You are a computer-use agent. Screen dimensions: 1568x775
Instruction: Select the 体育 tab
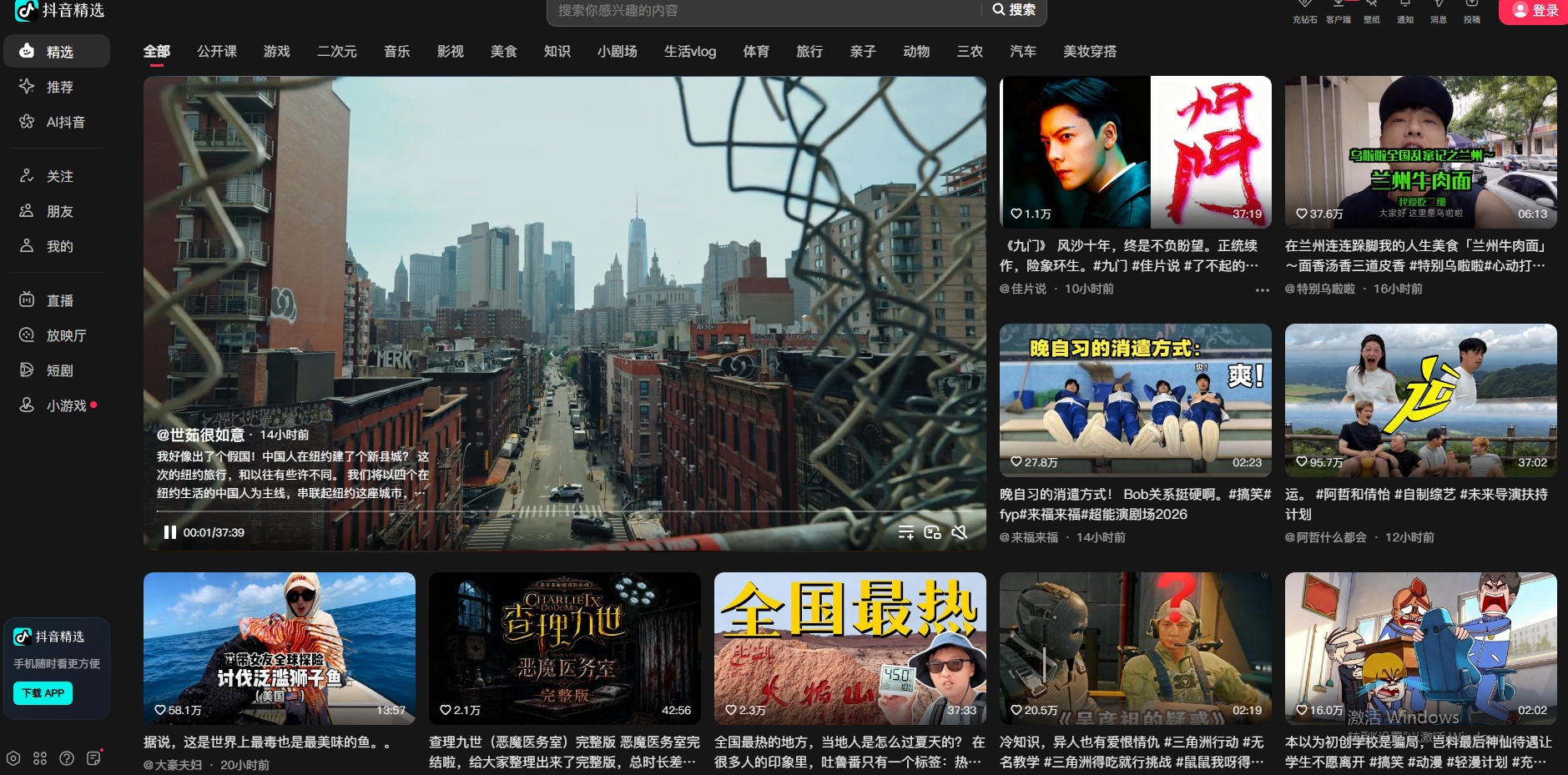pyautogui.click(x=756, y=52)
